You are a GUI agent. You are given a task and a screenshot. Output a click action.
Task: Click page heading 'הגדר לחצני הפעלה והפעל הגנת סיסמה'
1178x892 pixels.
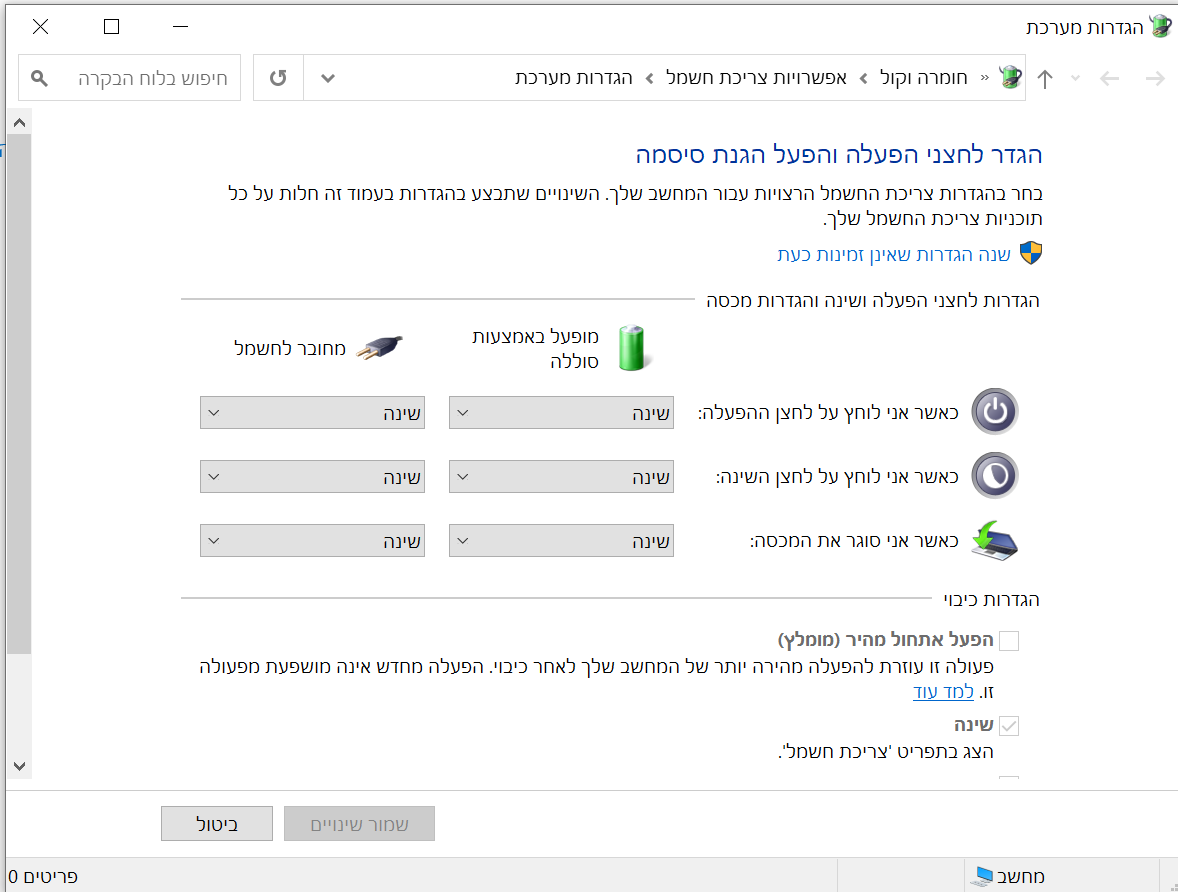point(839,154)
